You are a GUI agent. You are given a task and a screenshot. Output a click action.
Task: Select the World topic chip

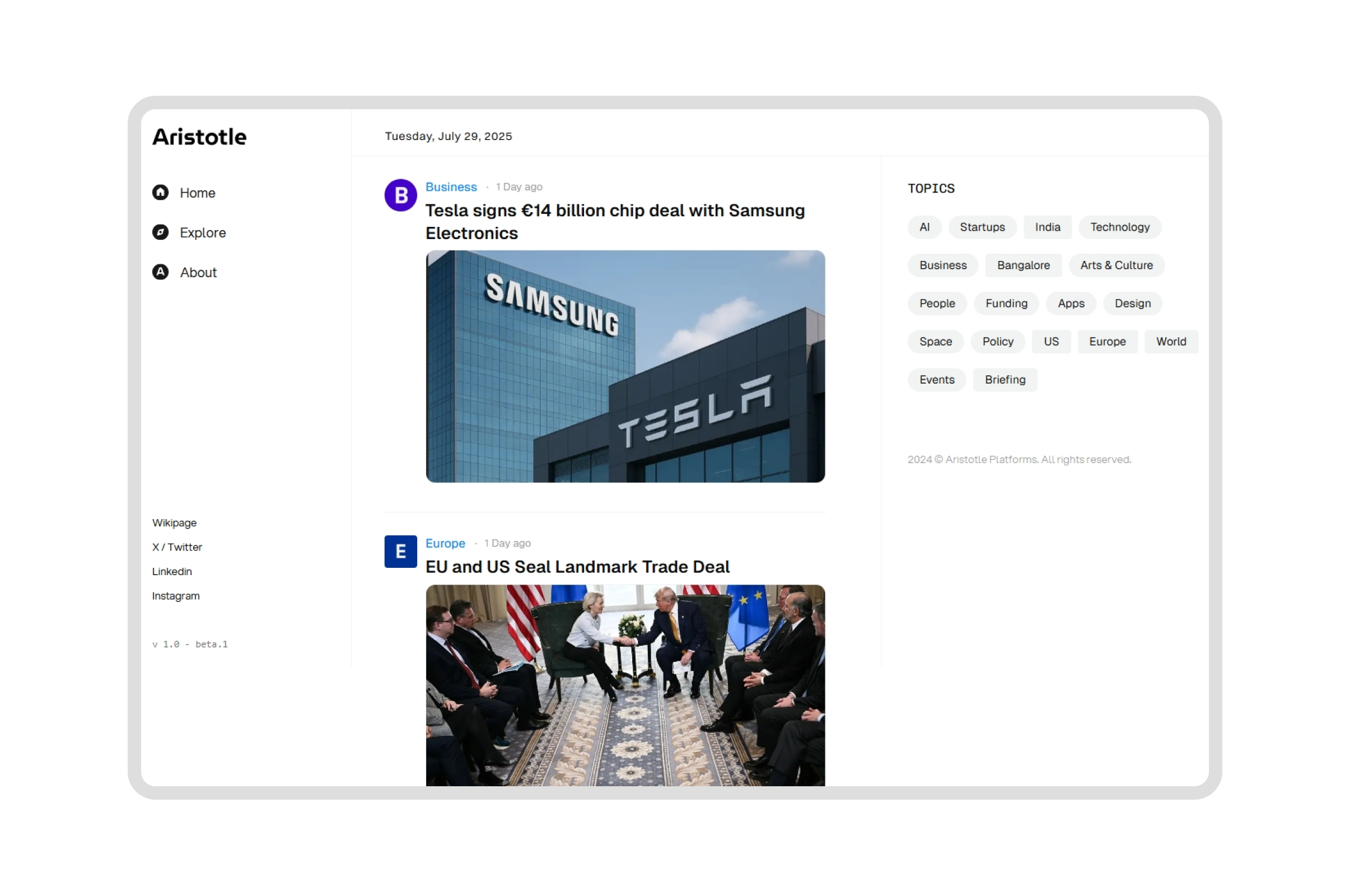(x=1172, y=342)
